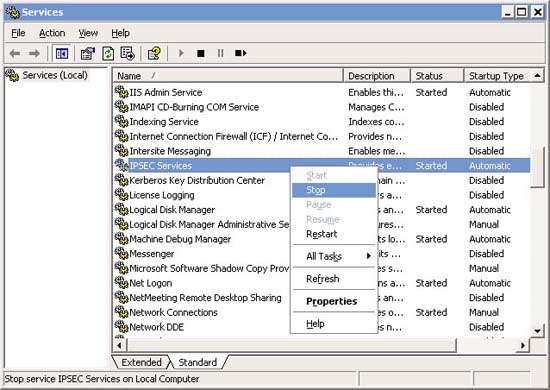
Task: Click the Back arrow toolbar icon
Action: (x=15, y=53)
